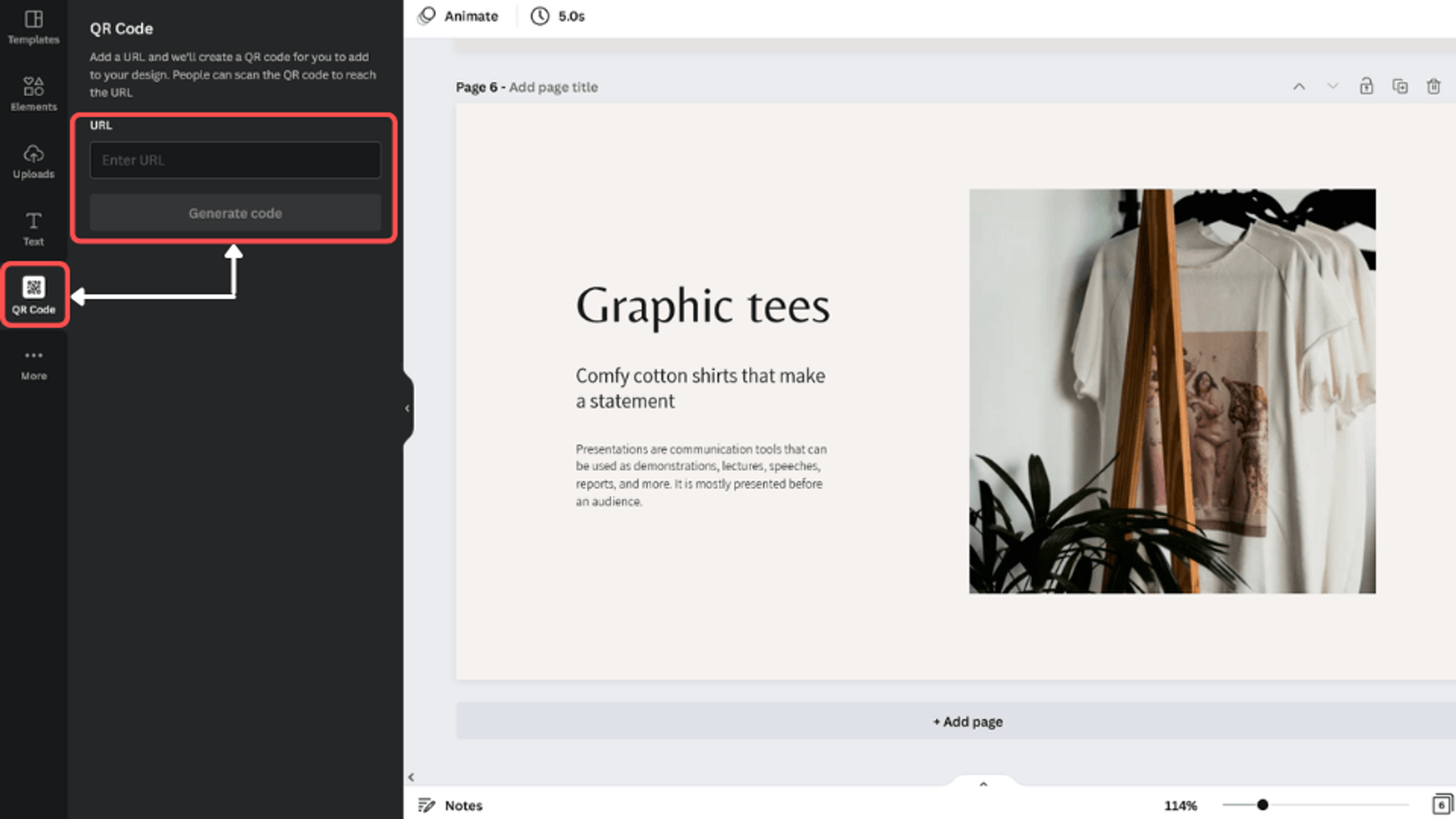
Task: Duplicate Page 6 with the copy icon
Action: tap(1400, 86)
